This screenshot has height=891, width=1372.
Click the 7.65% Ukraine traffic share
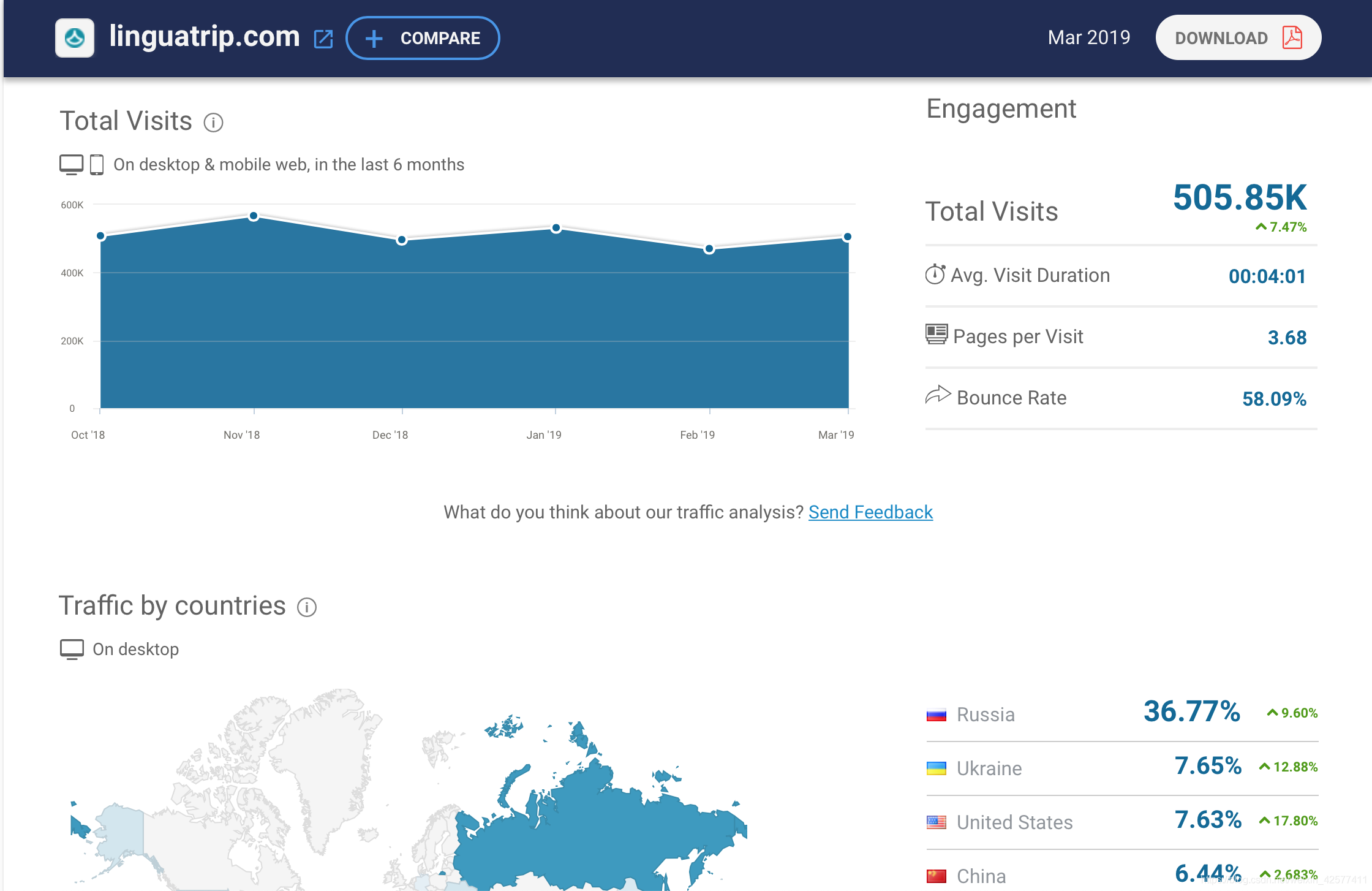point(1208,766)
